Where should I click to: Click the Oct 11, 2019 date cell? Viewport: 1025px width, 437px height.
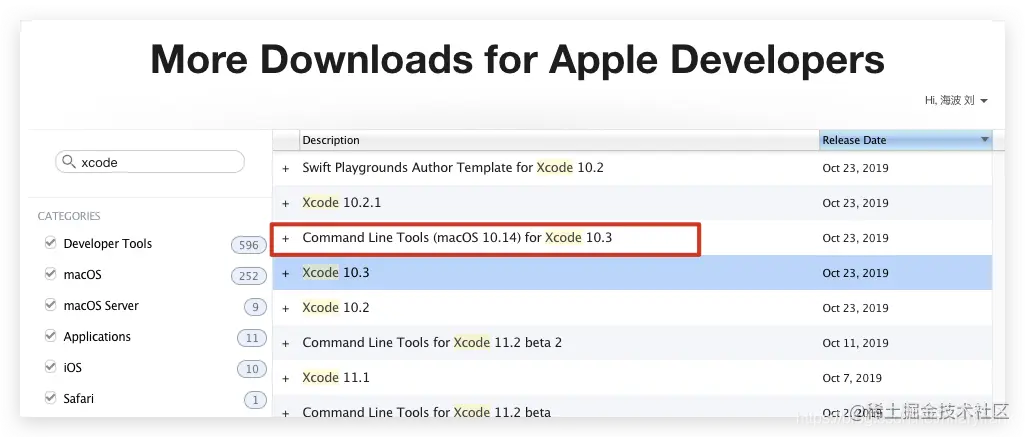coord(855,343)
